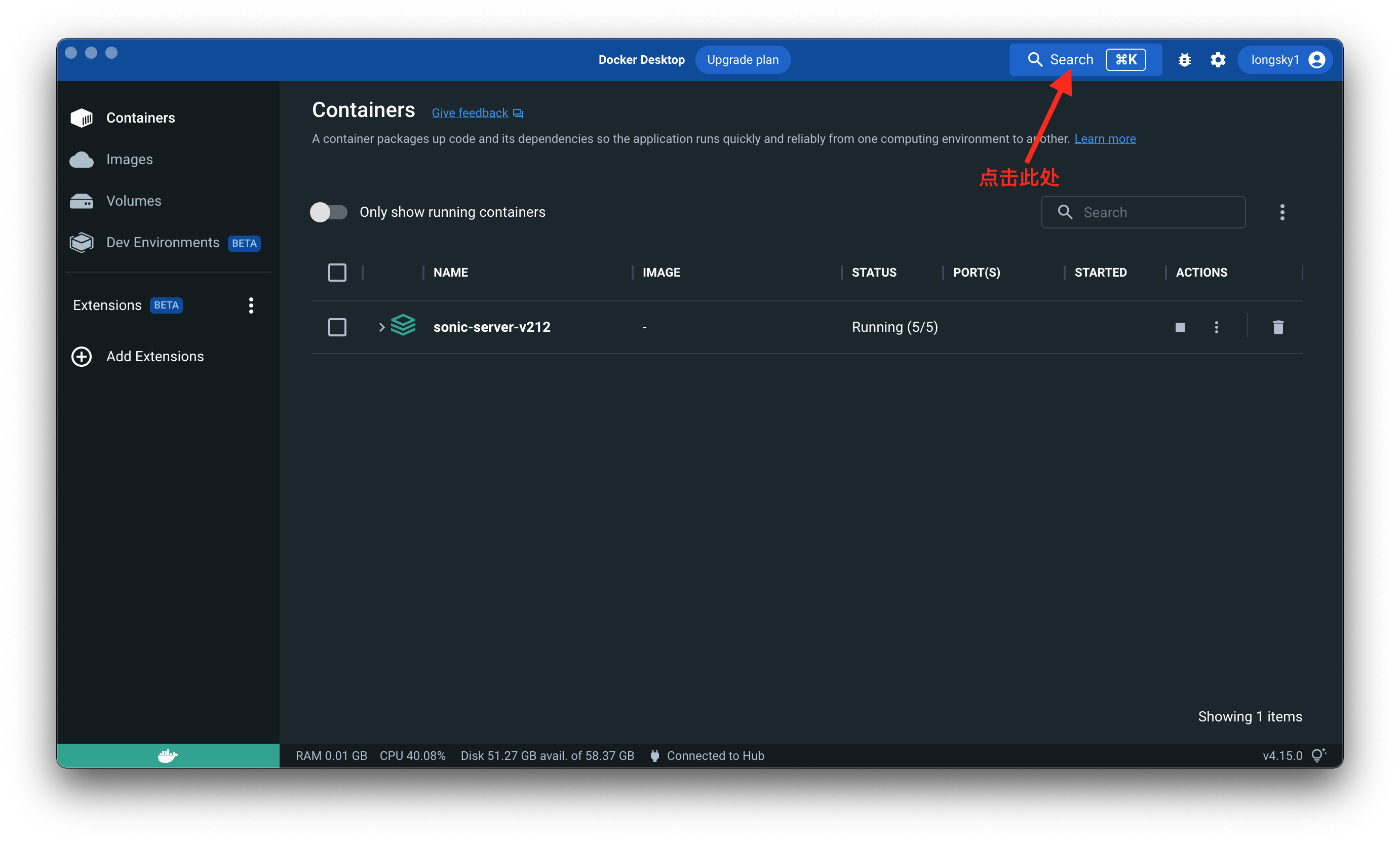Click the Images cloud icon
Viewport: 1400px width, 843px height.
(81, 160)
